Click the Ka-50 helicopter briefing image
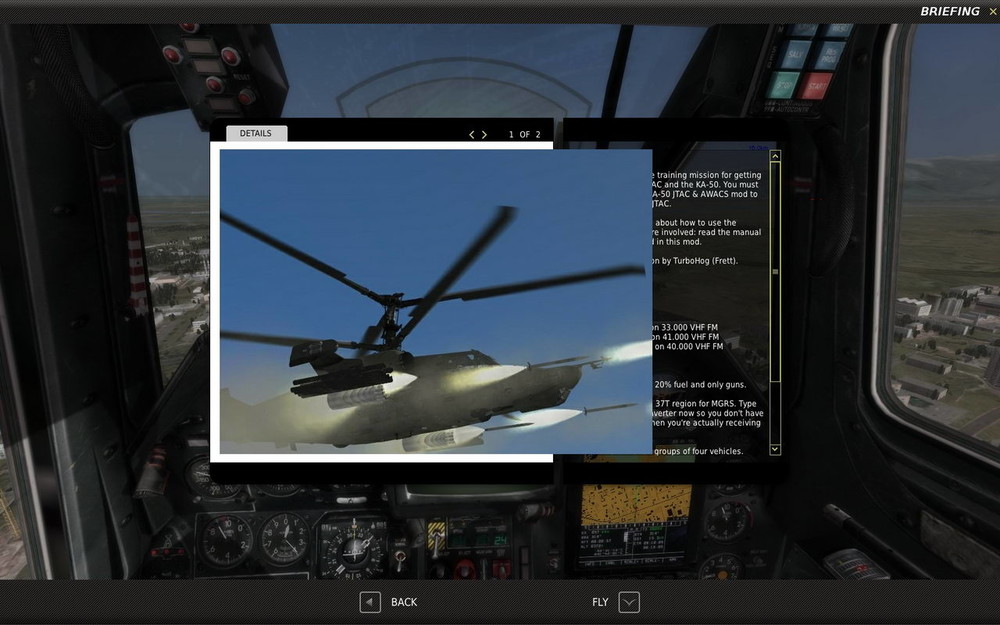1000x625 pixels. [x=436, y=302]
